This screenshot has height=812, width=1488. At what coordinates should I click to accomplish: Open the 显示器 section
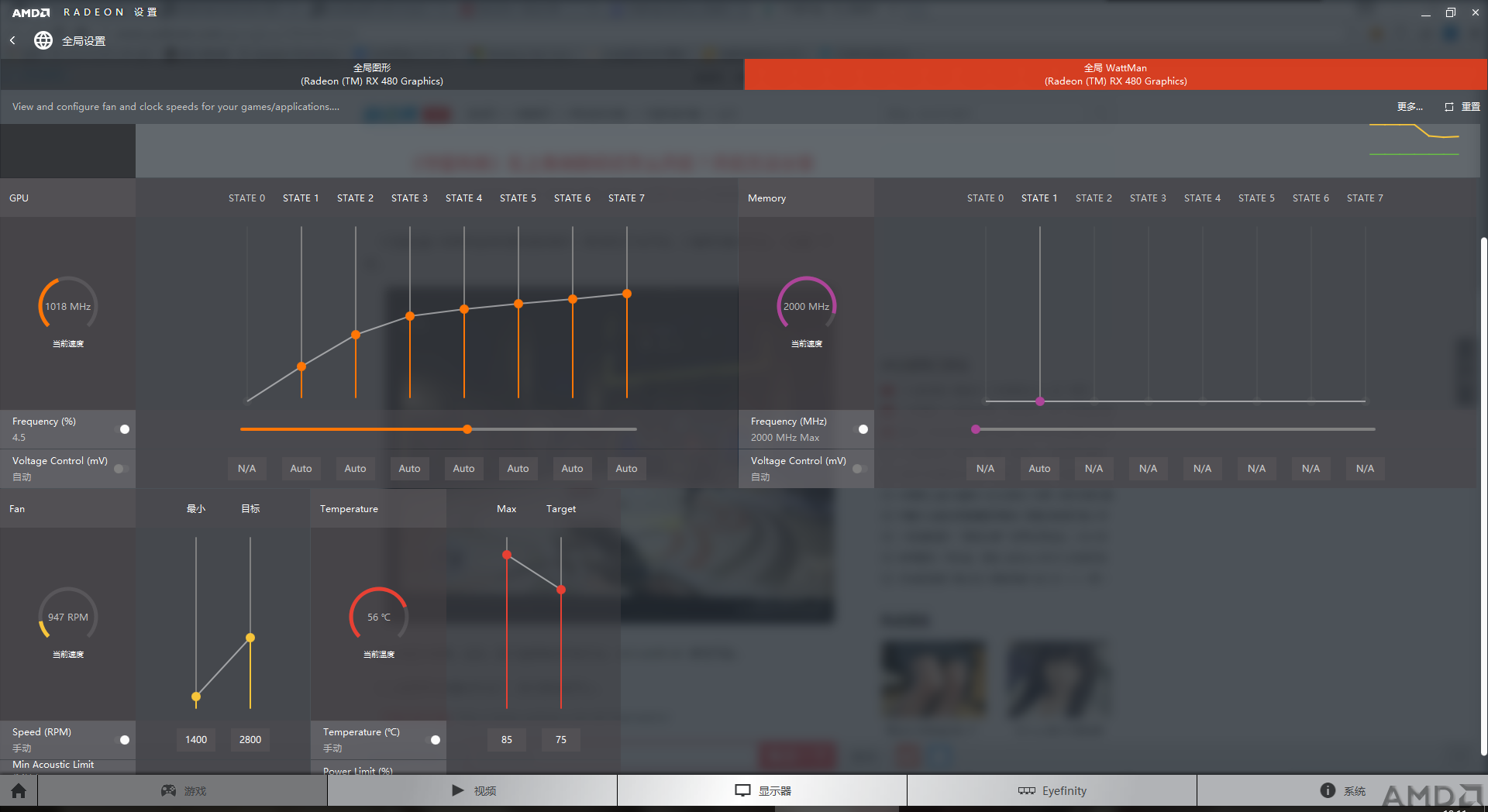[763, 790]
